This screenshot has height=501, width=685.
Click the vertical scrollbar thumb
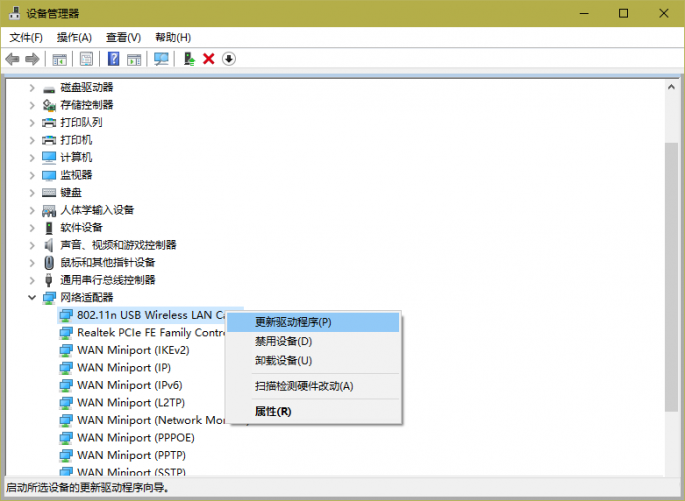(671, 277)
